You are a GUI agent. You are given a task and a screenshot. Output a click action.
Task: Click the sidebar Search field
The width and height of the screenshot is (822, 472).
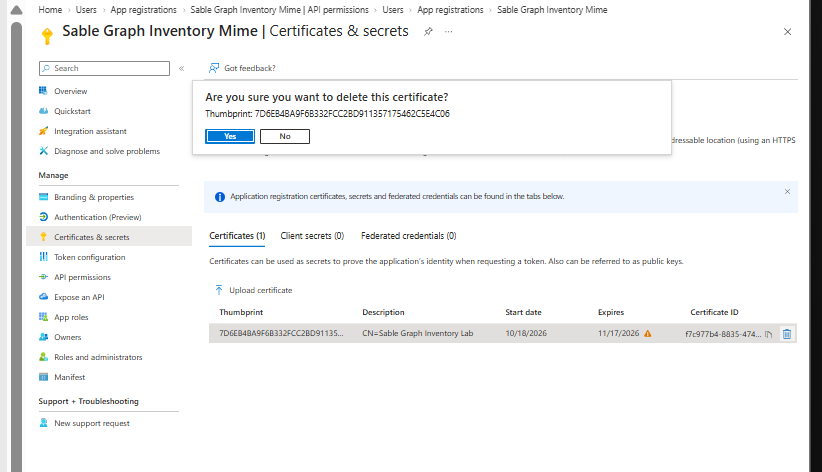104,68
